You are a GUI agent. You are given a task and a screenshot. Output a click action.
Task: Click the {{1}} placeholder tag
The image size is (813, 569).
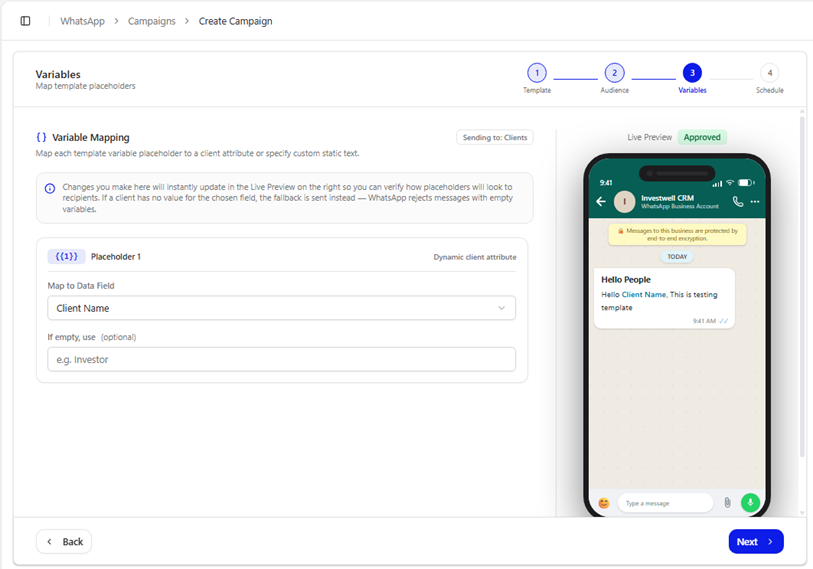[x=66, y=256]
